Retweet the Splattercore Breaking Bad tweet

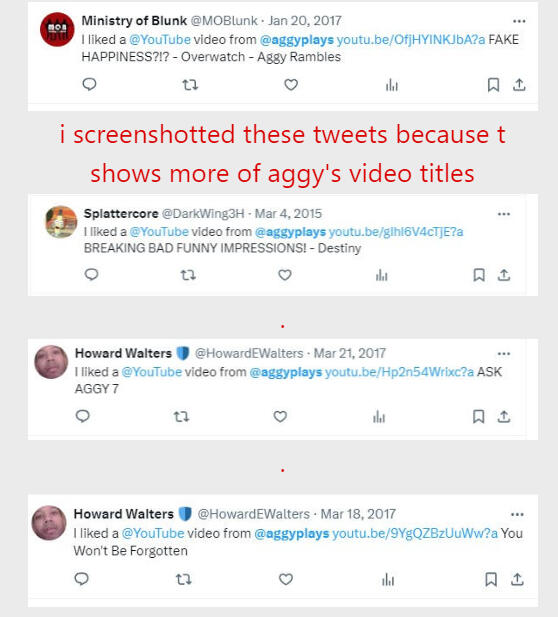point(188,275)
